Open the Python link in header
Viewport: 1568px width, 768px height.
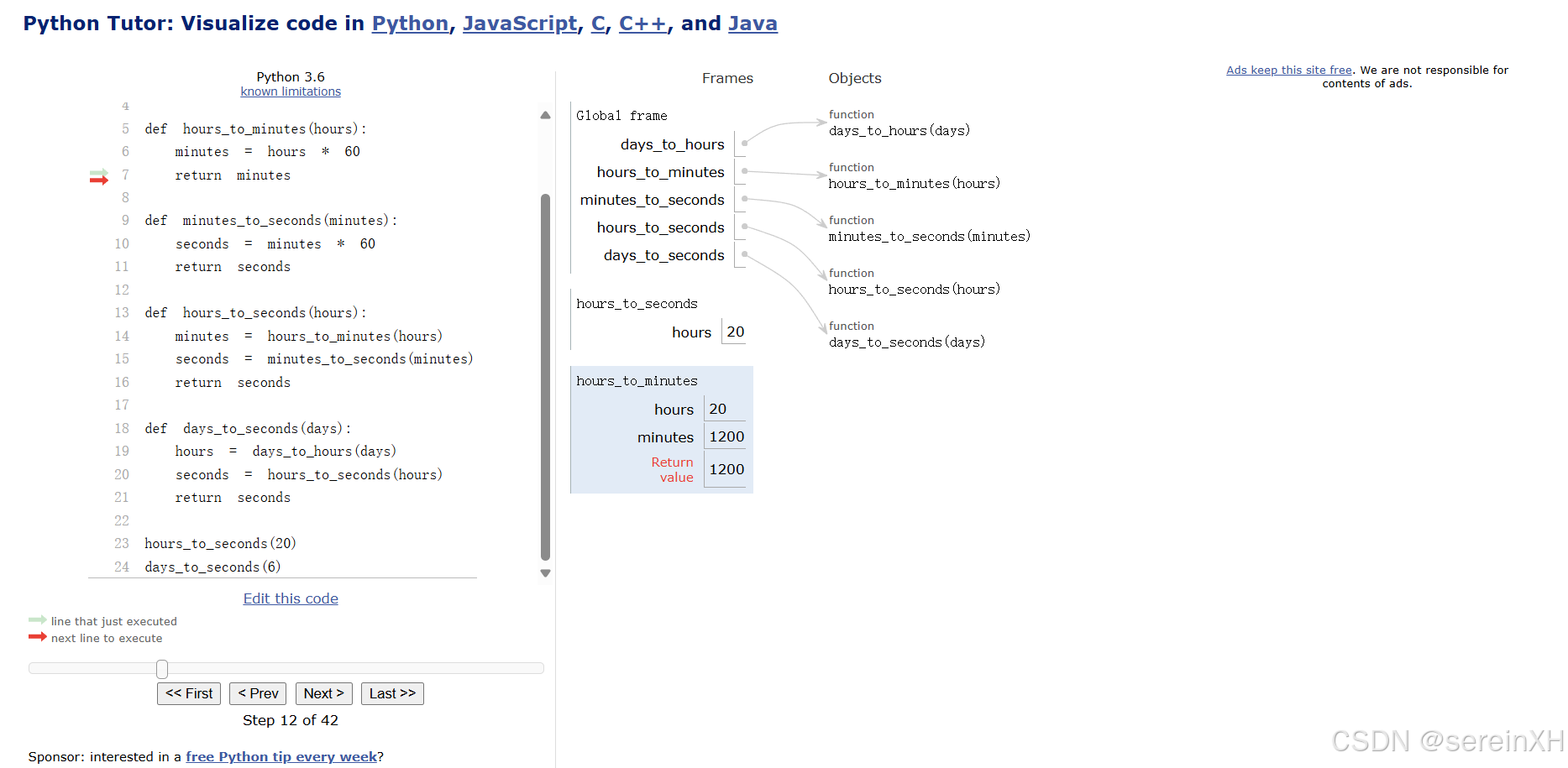(410, 24)
